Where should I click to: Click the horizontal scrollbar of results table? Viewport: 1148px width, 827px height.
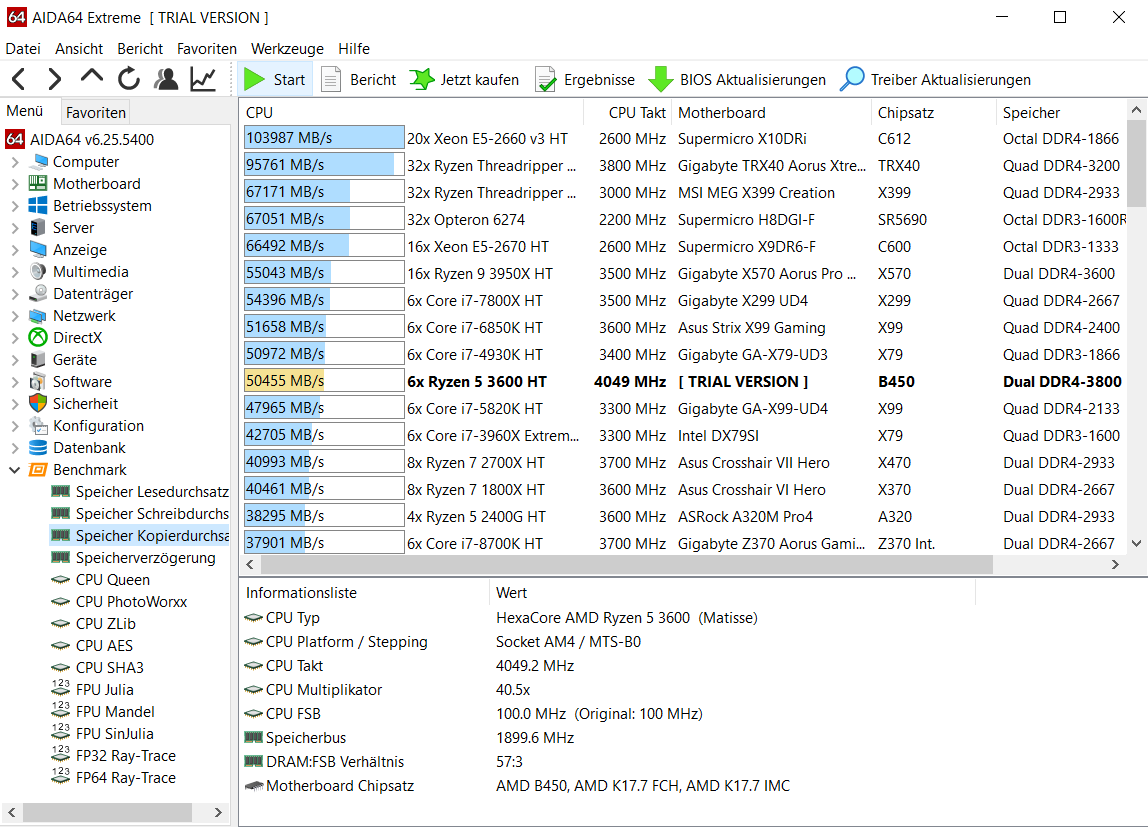[627, 564]
